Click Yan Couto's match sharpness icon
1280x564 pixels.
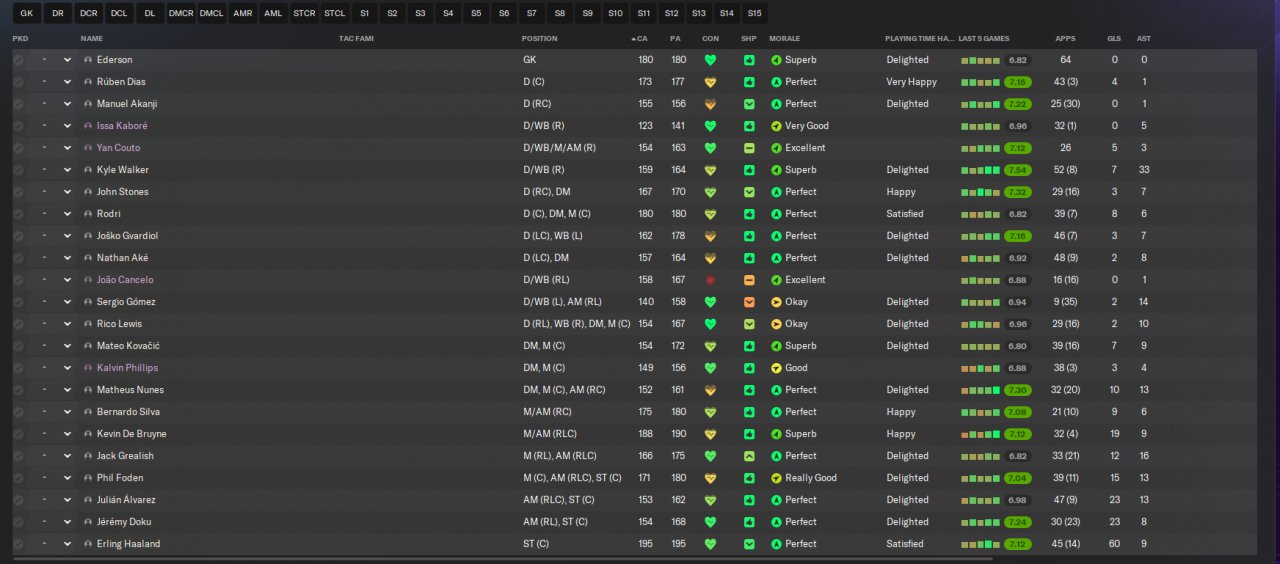point(749,148)
